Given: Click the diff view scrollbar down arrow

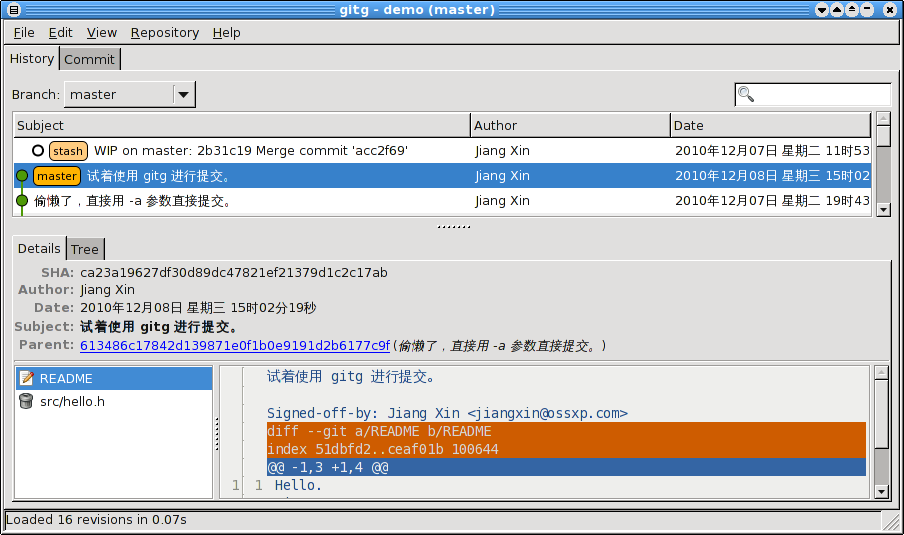Looking at the screenshot, I should point(881,492).
